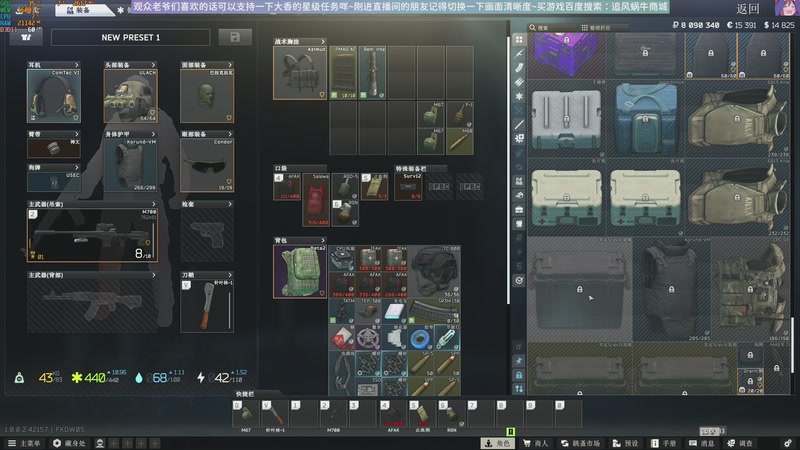The image size is (800, 450).
Task: Select the machete in sheath slot
Action: (207, 305)
